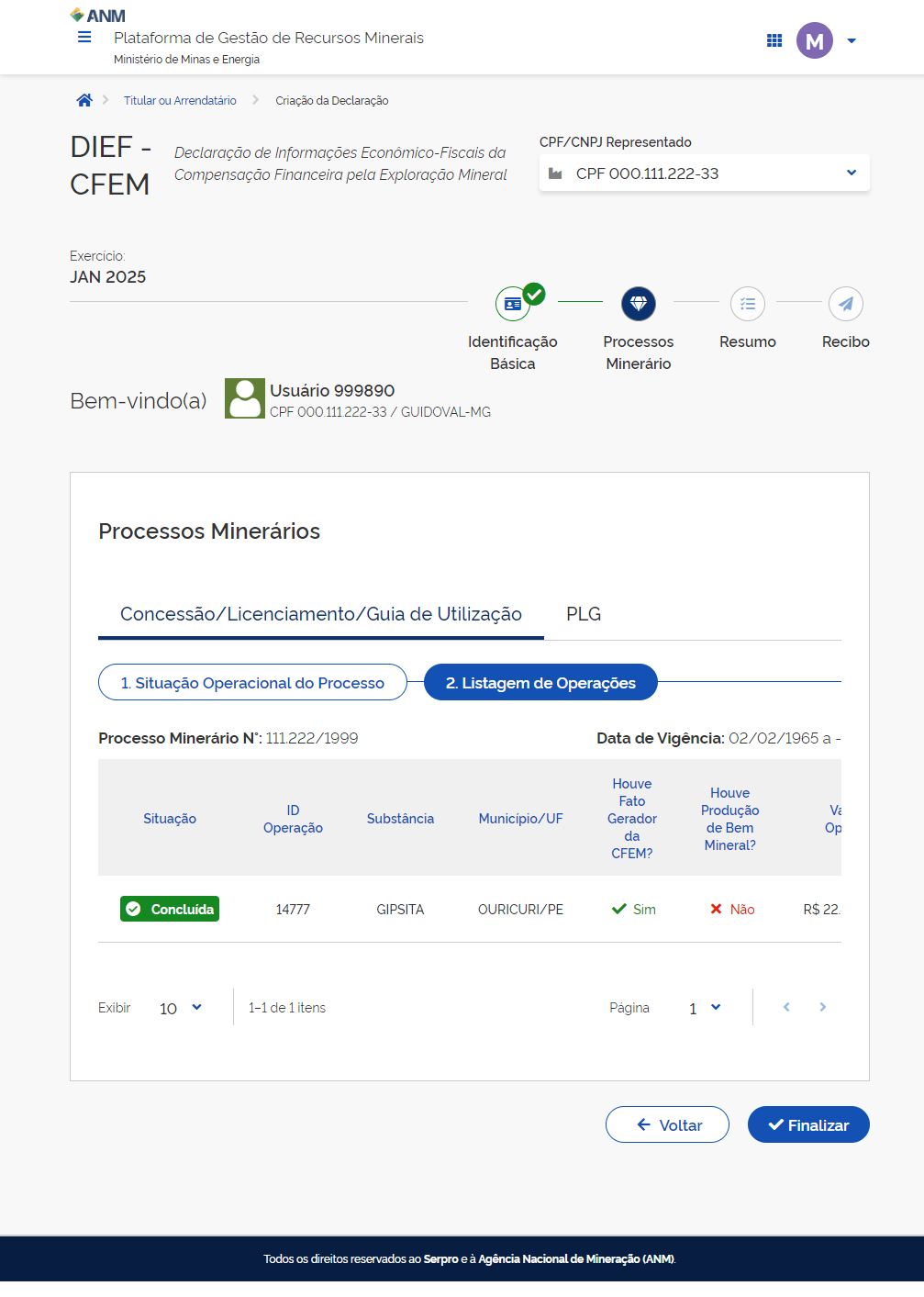Go to home via breadcrumb house icon
Image resolution: width=924 pixels, height=1297 pixels.
[x=84, y=101]
